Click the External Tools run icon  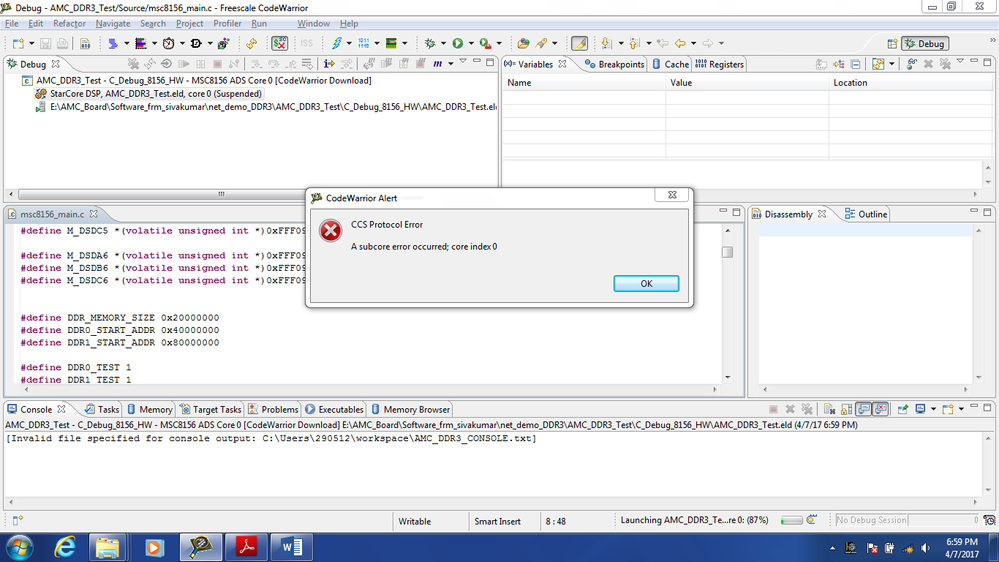485,43
